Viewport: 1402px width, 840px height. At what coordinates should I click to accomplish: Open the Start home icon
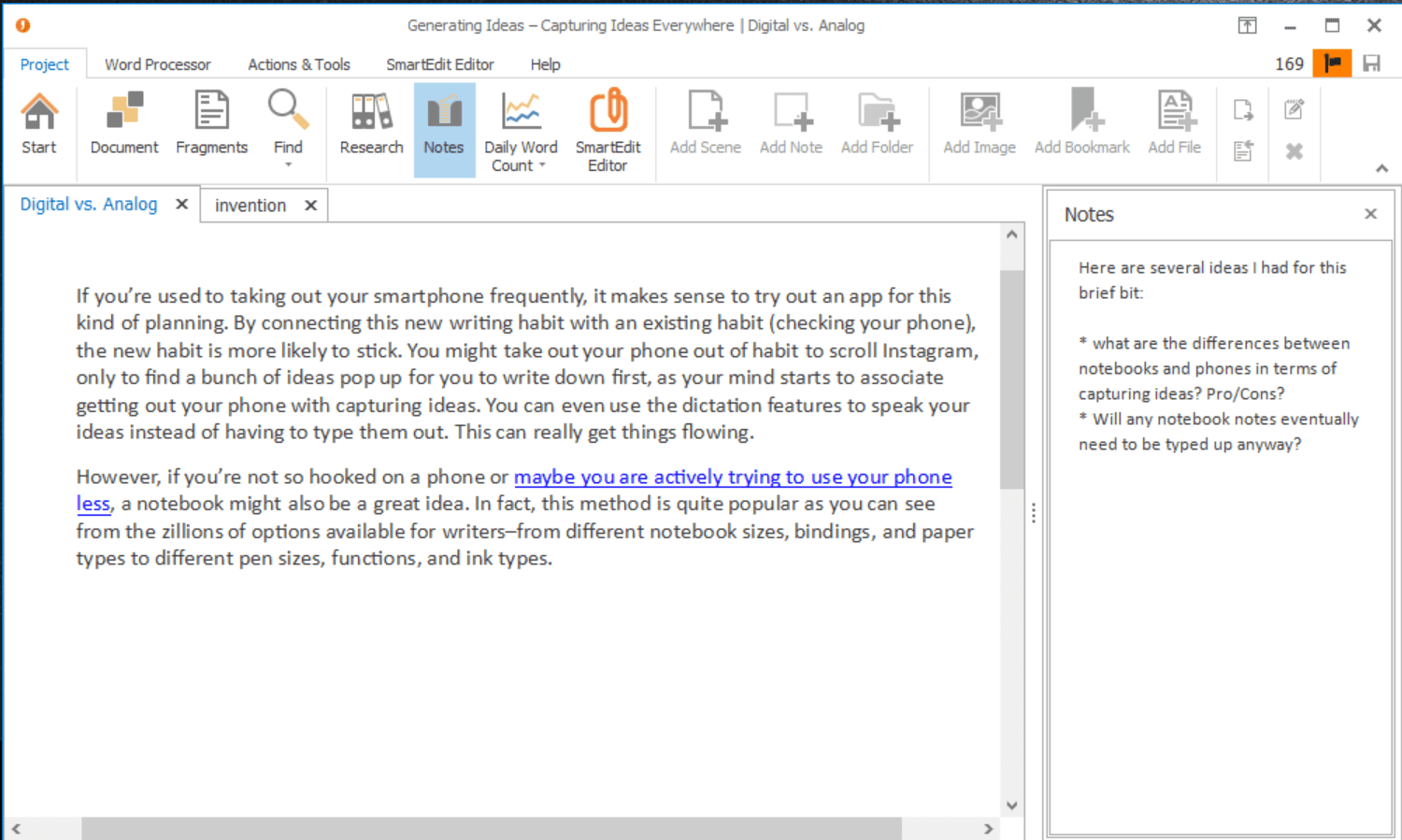39,124
